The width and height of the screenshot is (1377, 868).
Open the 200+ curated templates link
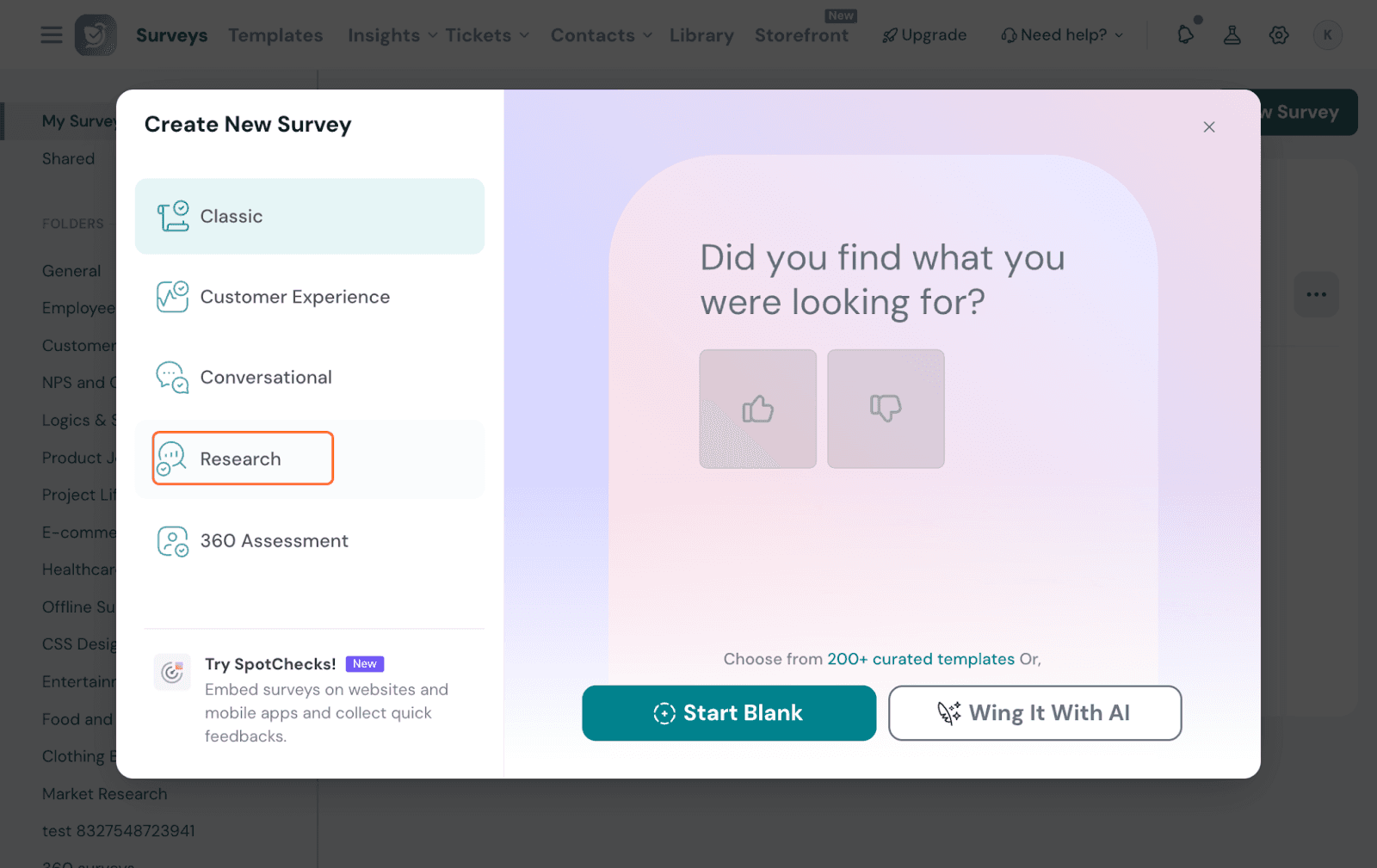click(920, 659)
